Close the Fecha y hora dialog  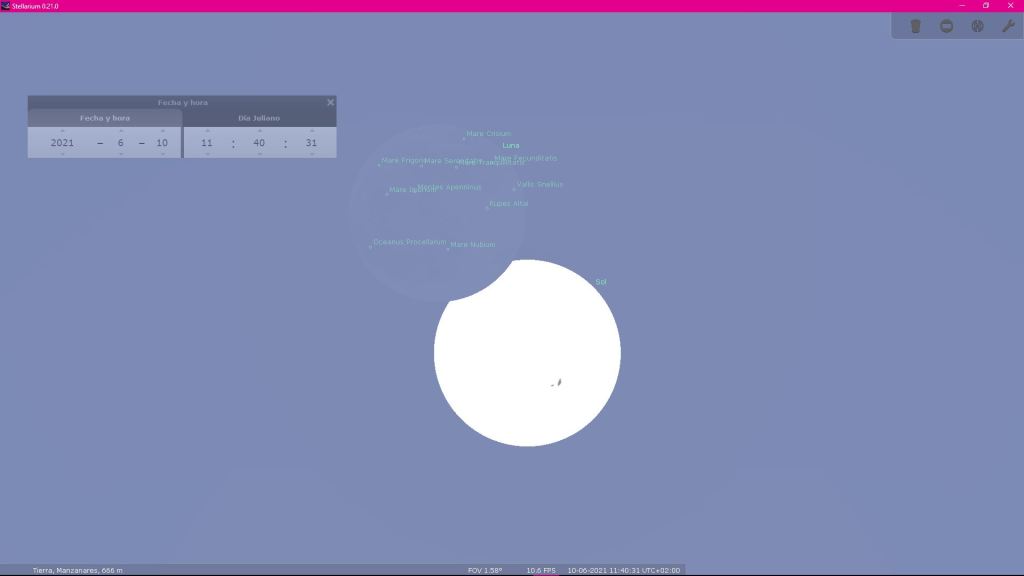[330, 102]
